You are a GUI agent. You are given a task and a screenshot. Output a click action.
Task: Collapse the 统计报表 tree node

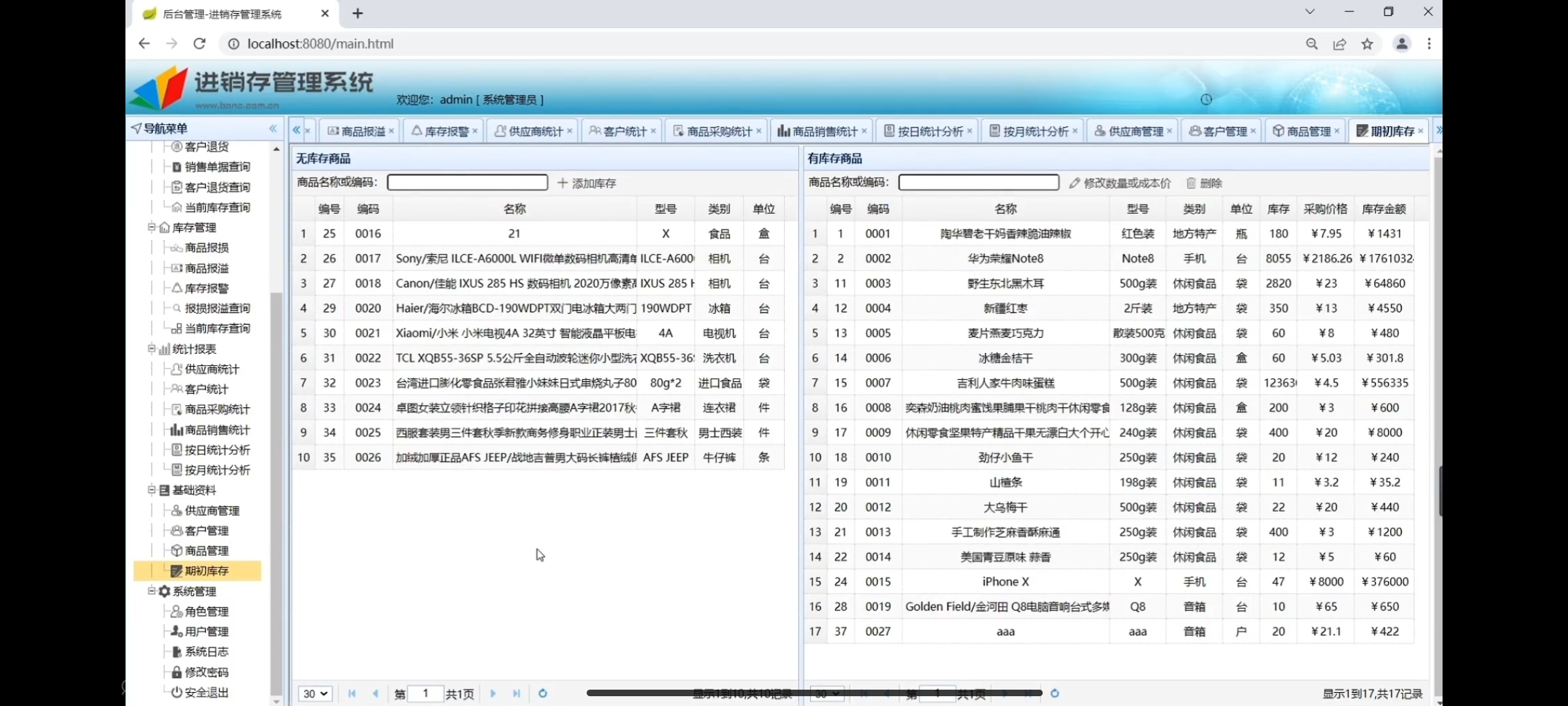click(x=152, y=348)
